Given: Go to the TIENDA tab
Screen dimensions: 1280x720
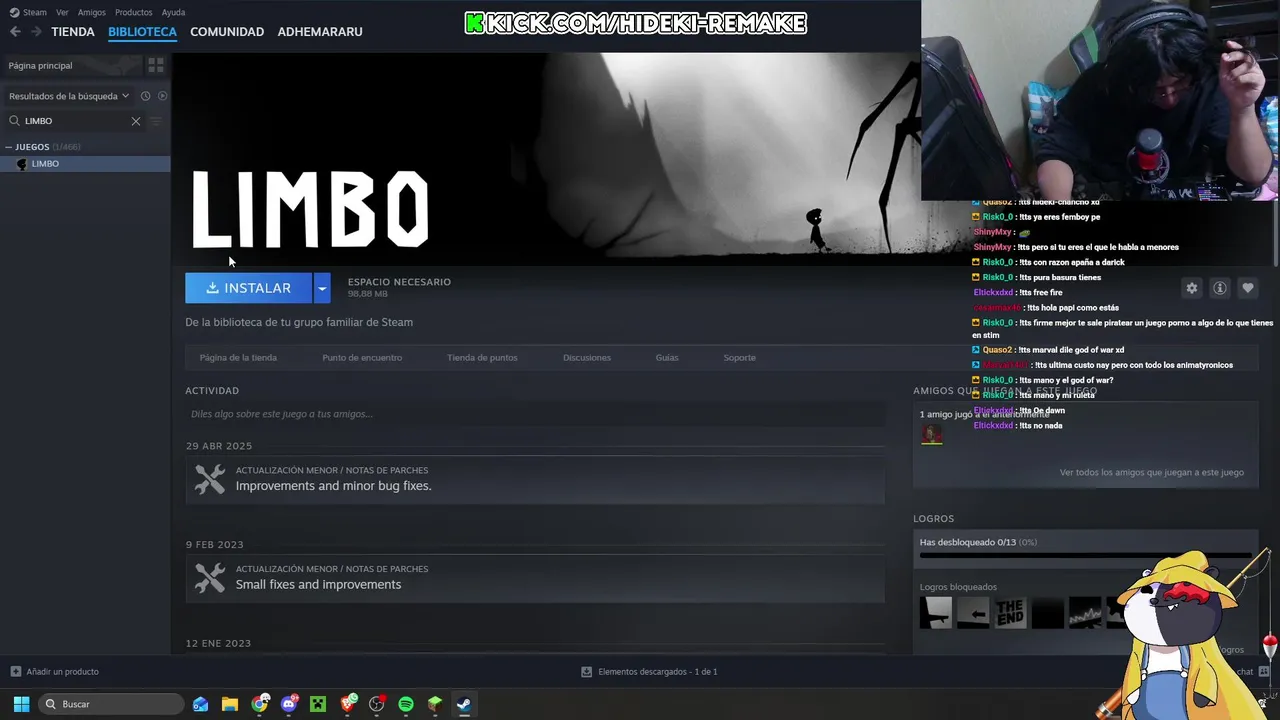Looking at the screenshot, I should 73,32.
